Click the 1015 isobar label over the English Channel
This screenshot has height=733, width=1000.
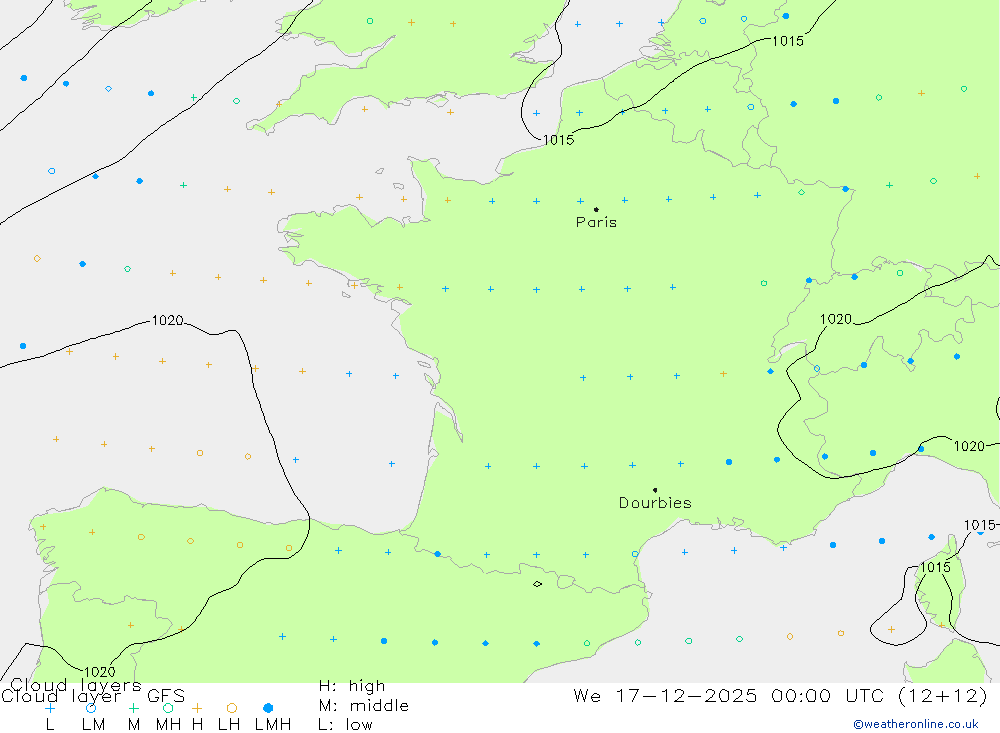(x=558, y=140)
